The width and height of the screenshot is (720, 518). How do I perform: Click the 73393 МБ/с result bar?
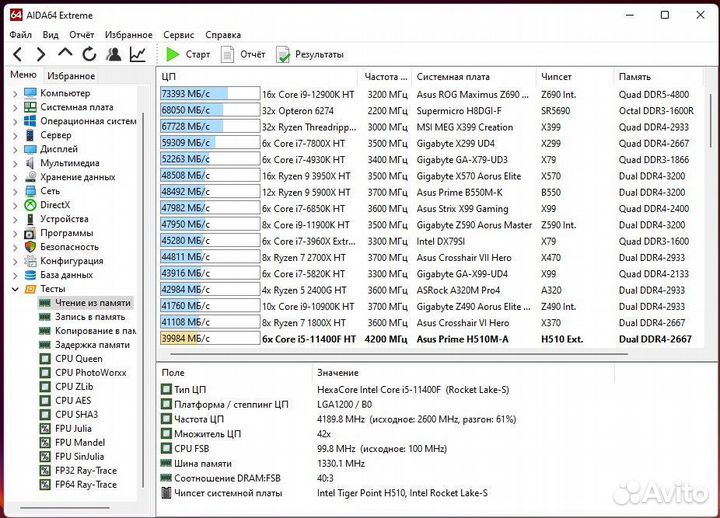[x=210, y=94]
